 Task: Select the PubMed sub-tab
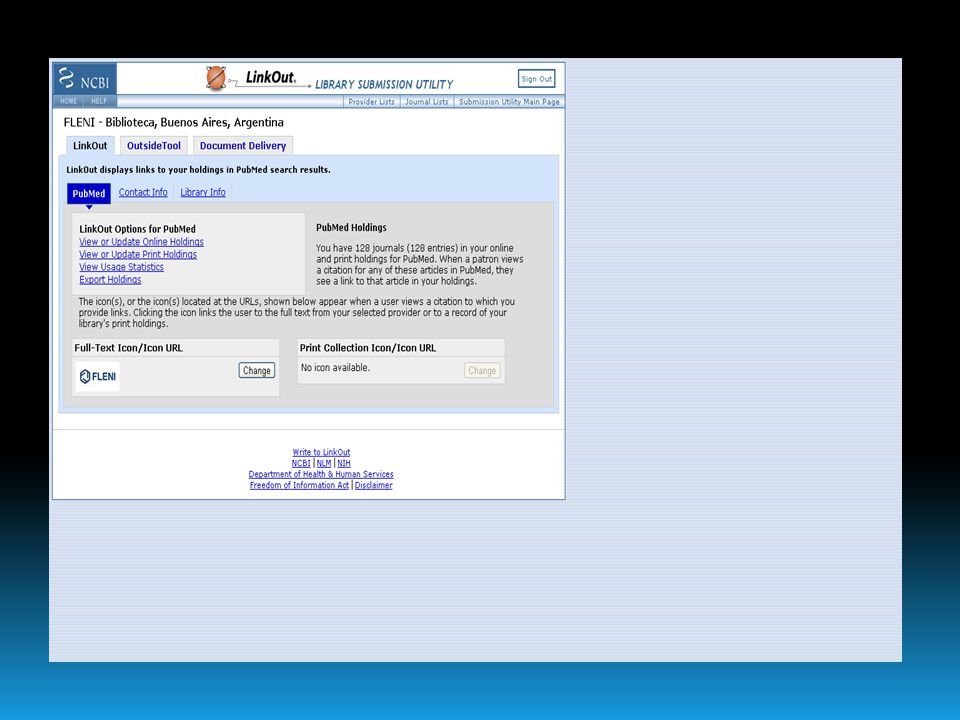(x=89, y=193)
